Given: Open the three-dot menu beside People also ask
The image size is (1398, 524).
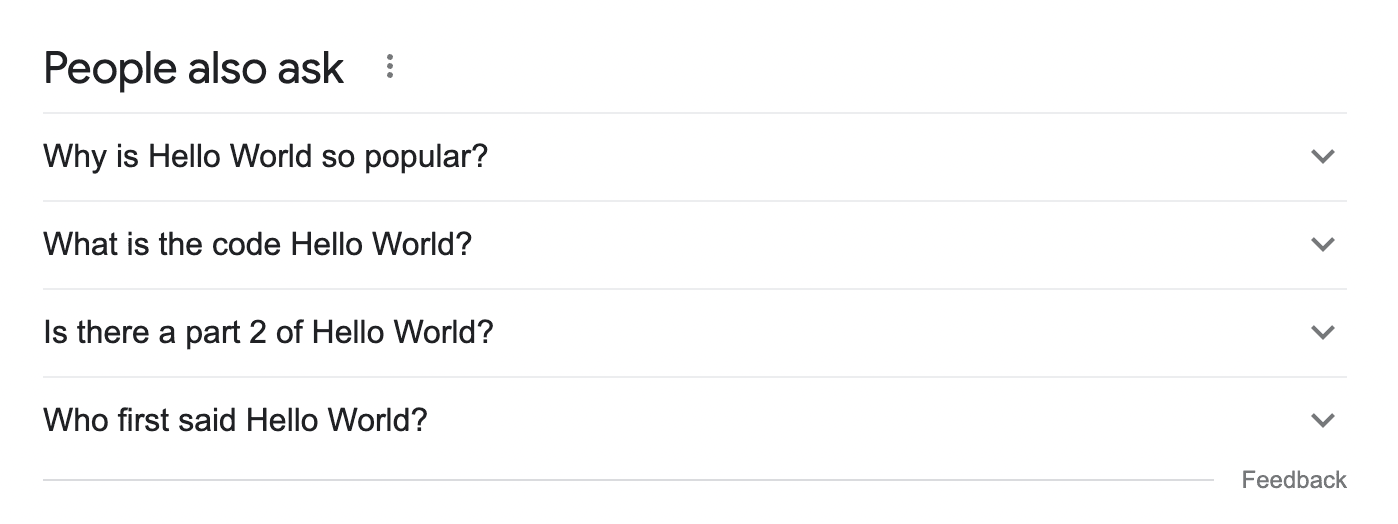Looking at the screenshot, I should pyautogui.click(x=390, y=68).
